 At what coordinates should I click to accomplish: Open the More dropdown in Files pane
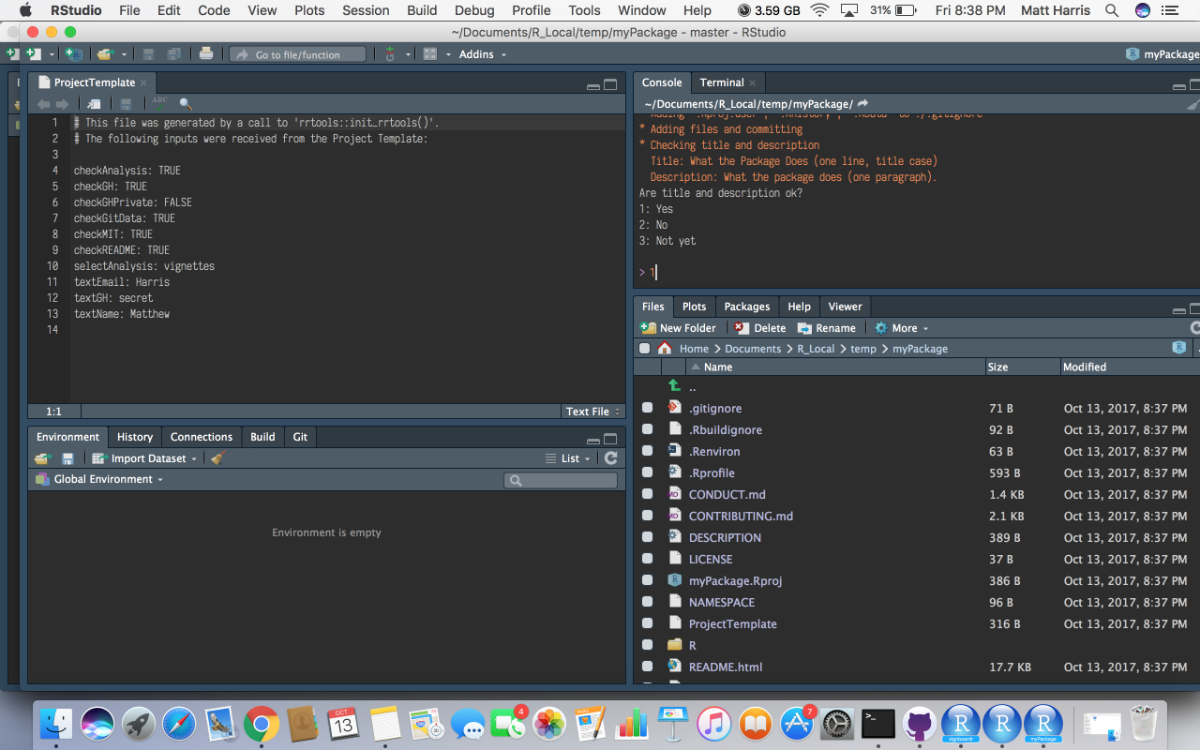(x=902, y=328)
